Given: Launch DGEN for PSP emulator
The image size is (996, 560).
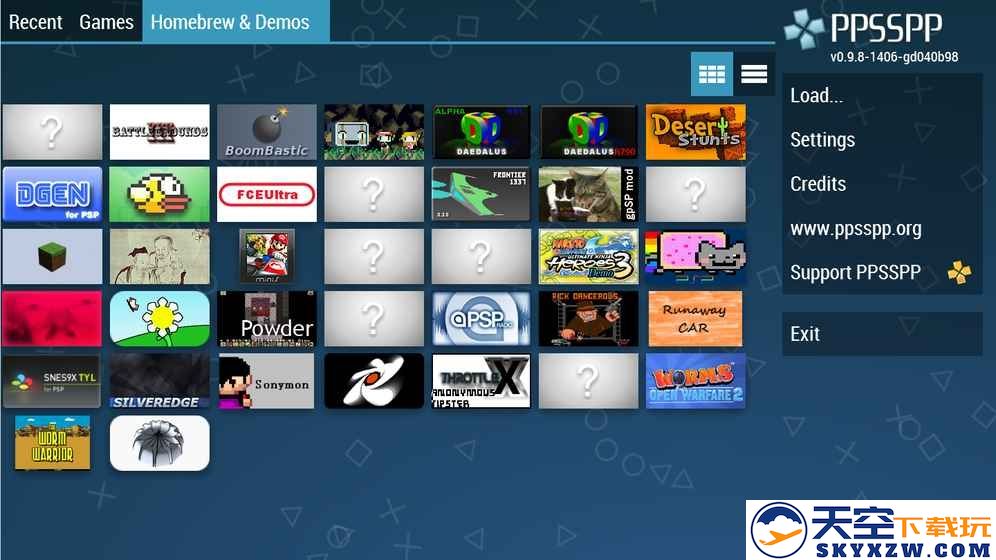Looking at the screenshot, I should tap(52, 194).
